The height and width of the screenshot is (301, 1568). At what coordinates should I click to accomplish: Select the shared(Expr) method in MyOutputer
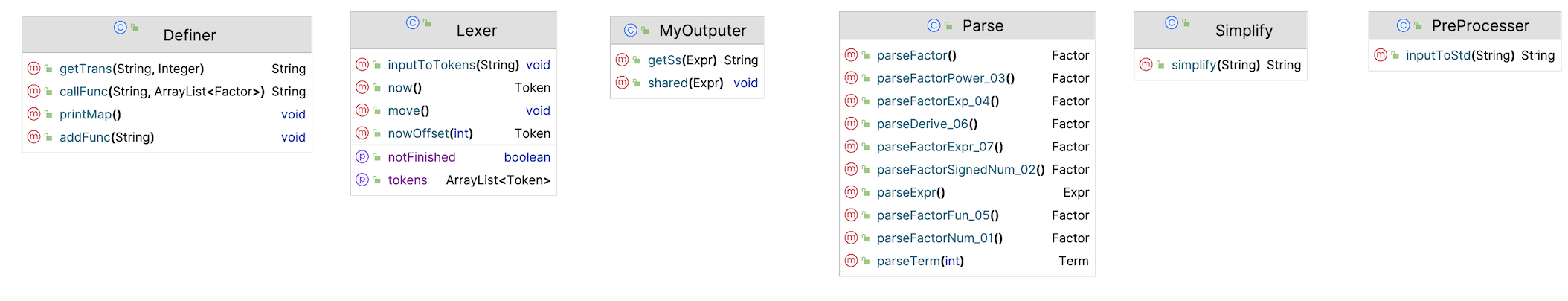pyautogui.click(x=687, y=83)
